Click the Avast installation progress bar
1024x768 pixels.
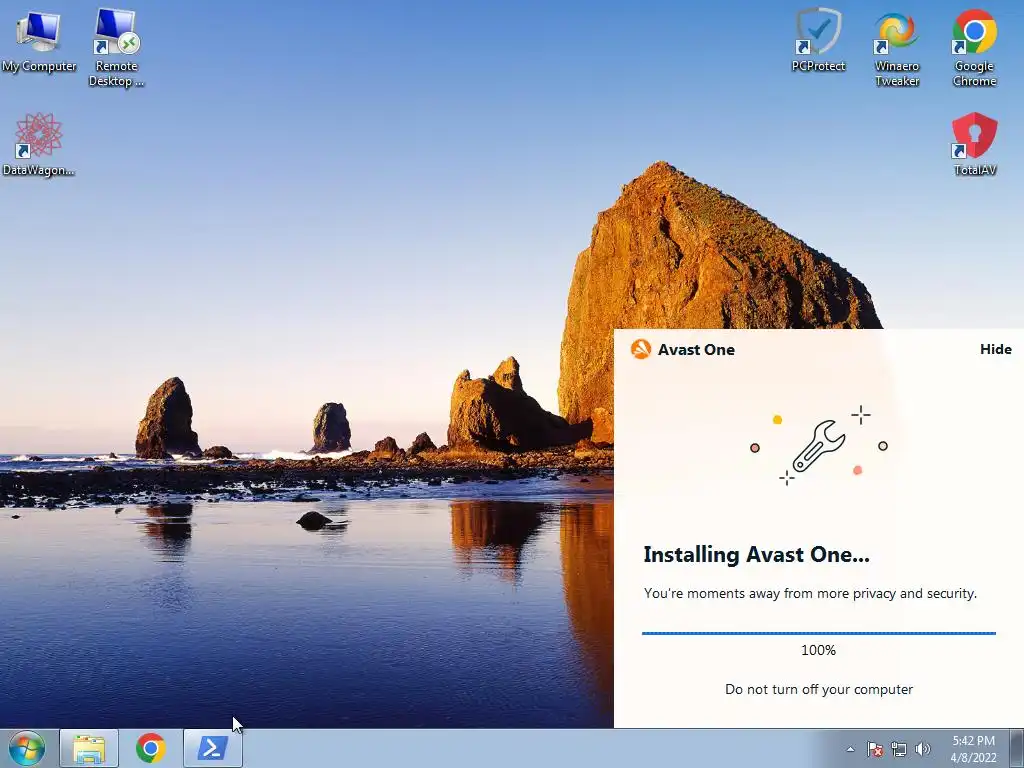click(818, 633)
